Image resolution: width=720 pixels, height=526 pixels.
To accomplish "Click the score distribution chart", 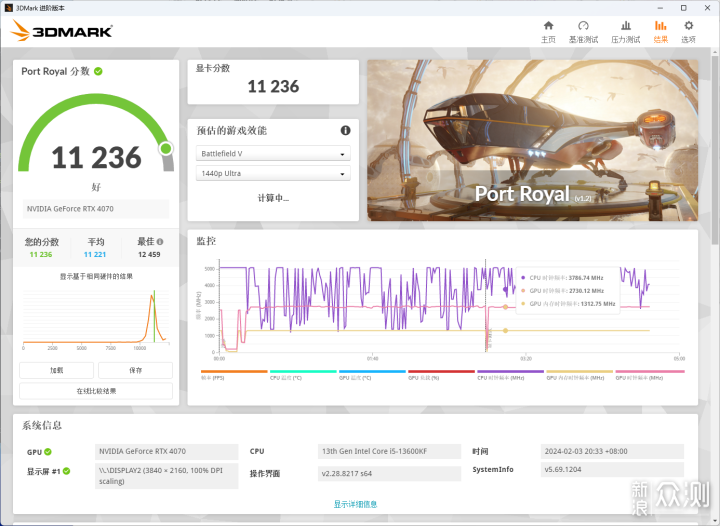I will [96, 319].
